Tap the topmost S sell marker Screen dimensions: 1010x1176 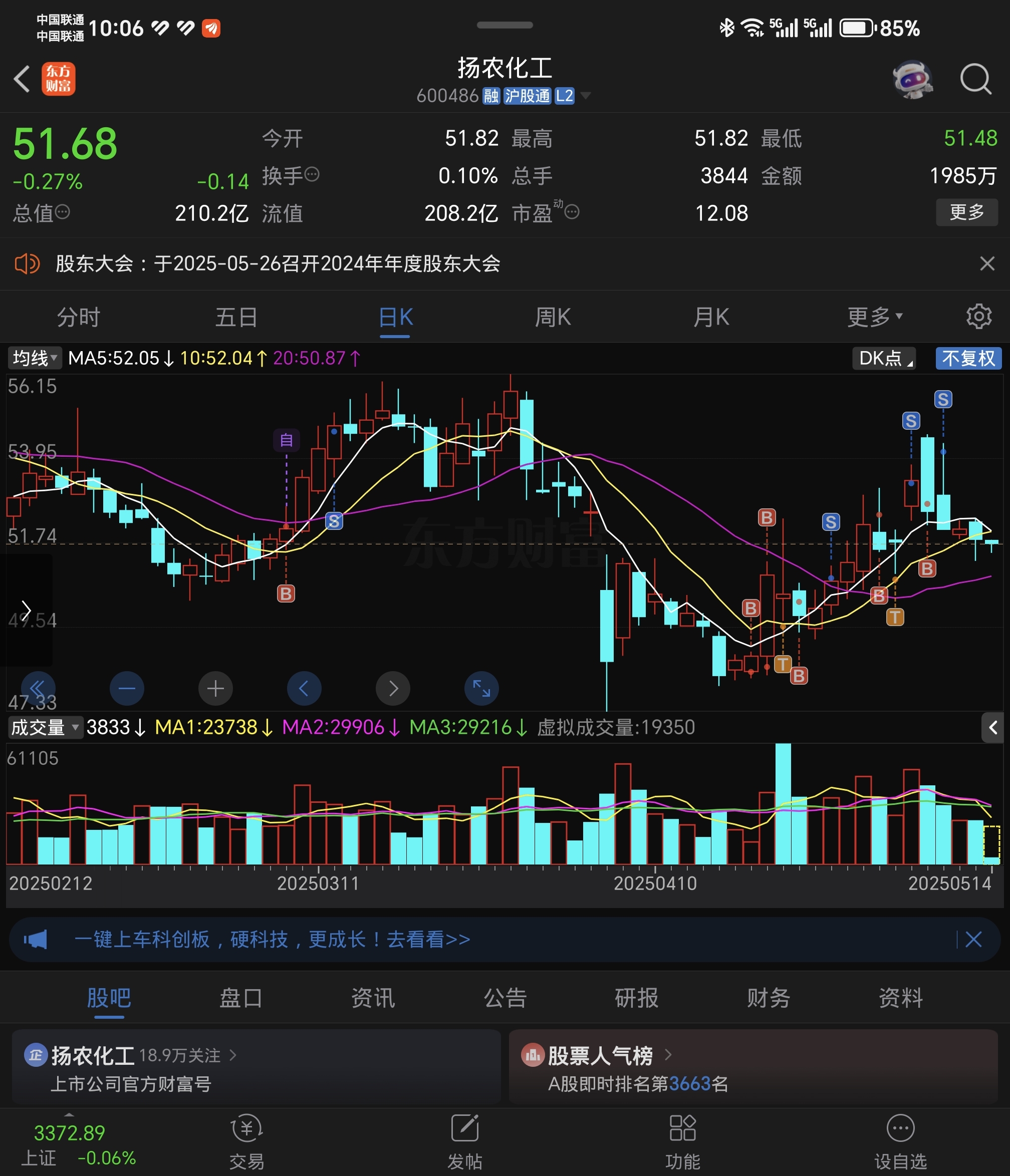tap(943, 400)
